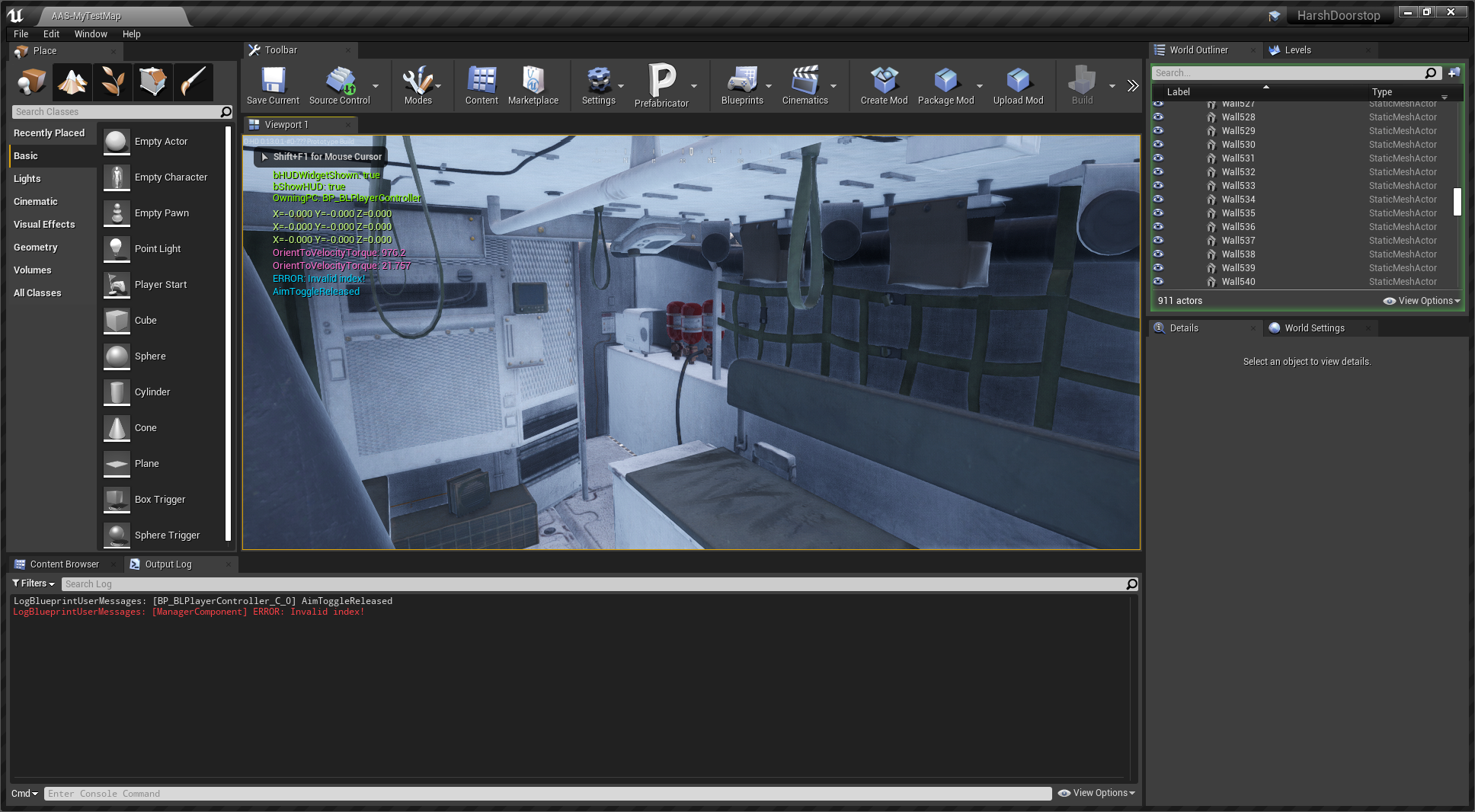Switch to the World Settings tab
This screenshot has width=1475, height=812.
[1314, 328]
